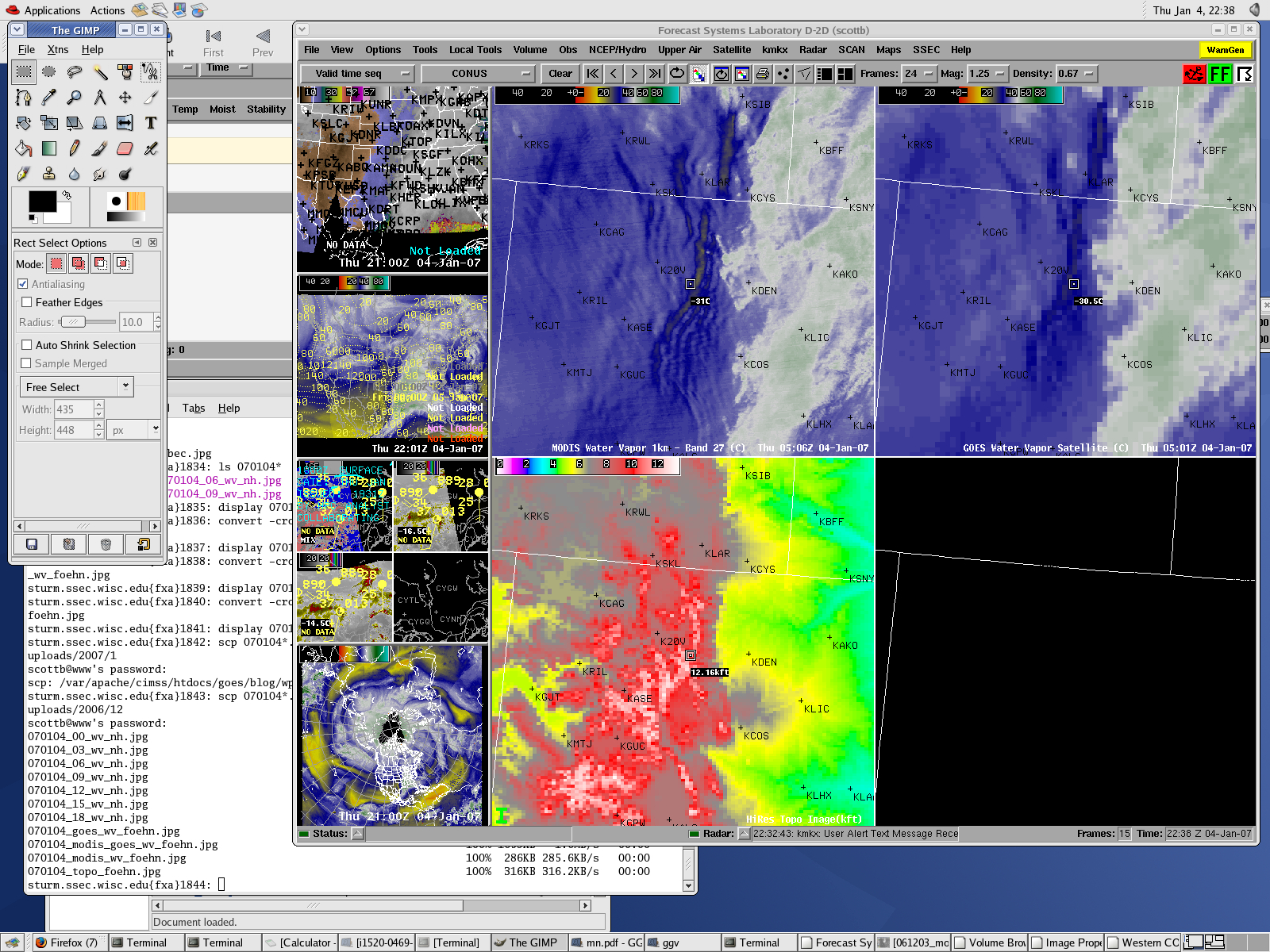Choose Replace selection mode button
The height and width of the screenshot is (952, 1270).
[x=56, y=263]
